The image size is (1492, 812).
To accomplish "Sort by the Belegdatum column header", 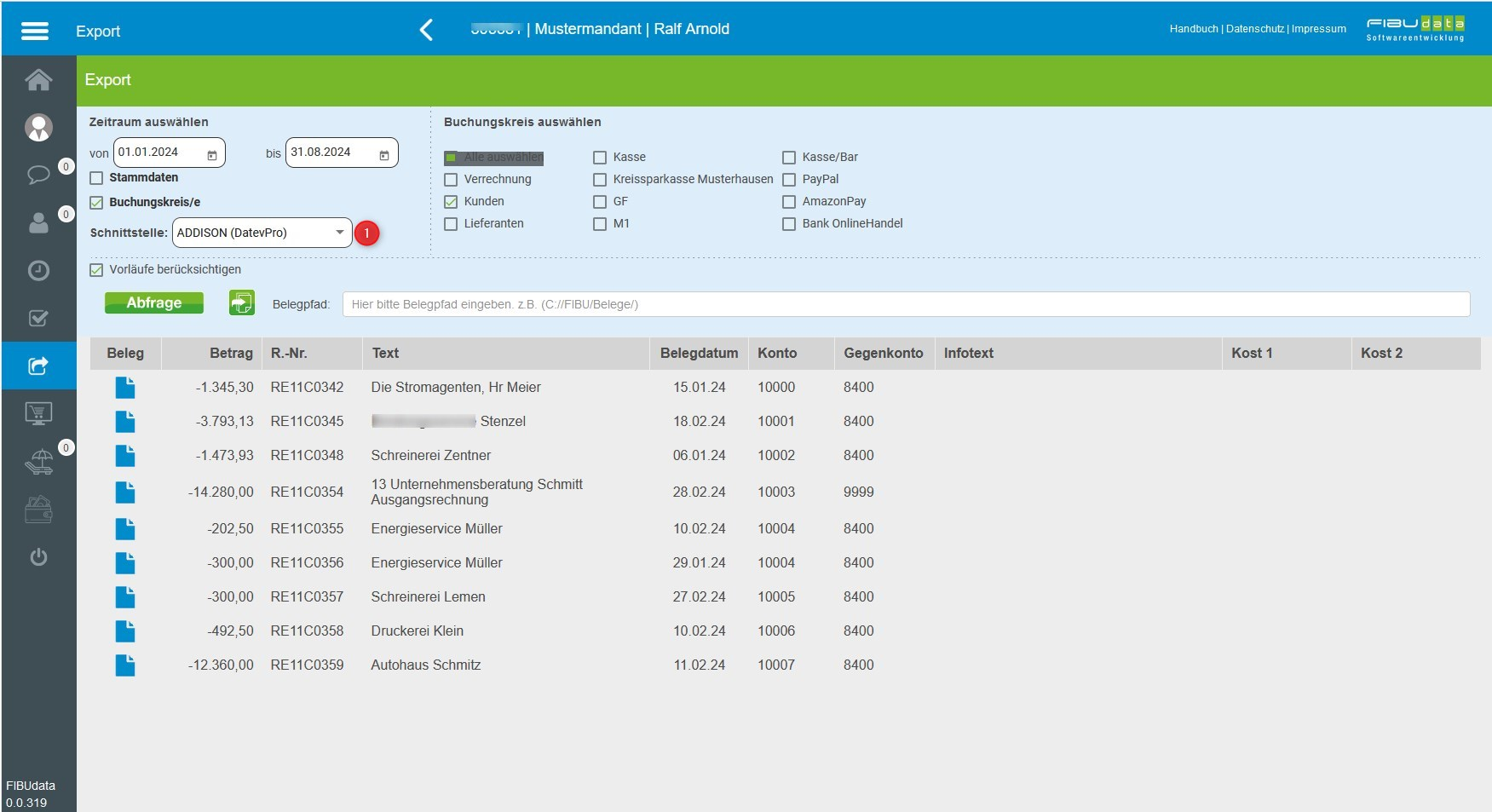I will point(699,353).
